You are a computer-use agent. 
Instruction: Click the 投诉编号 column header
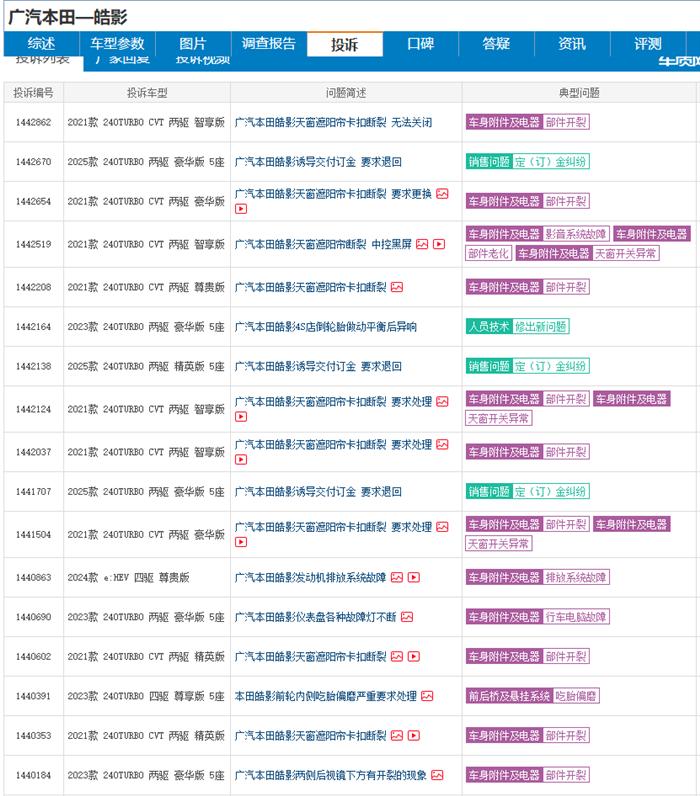point(34,93)
